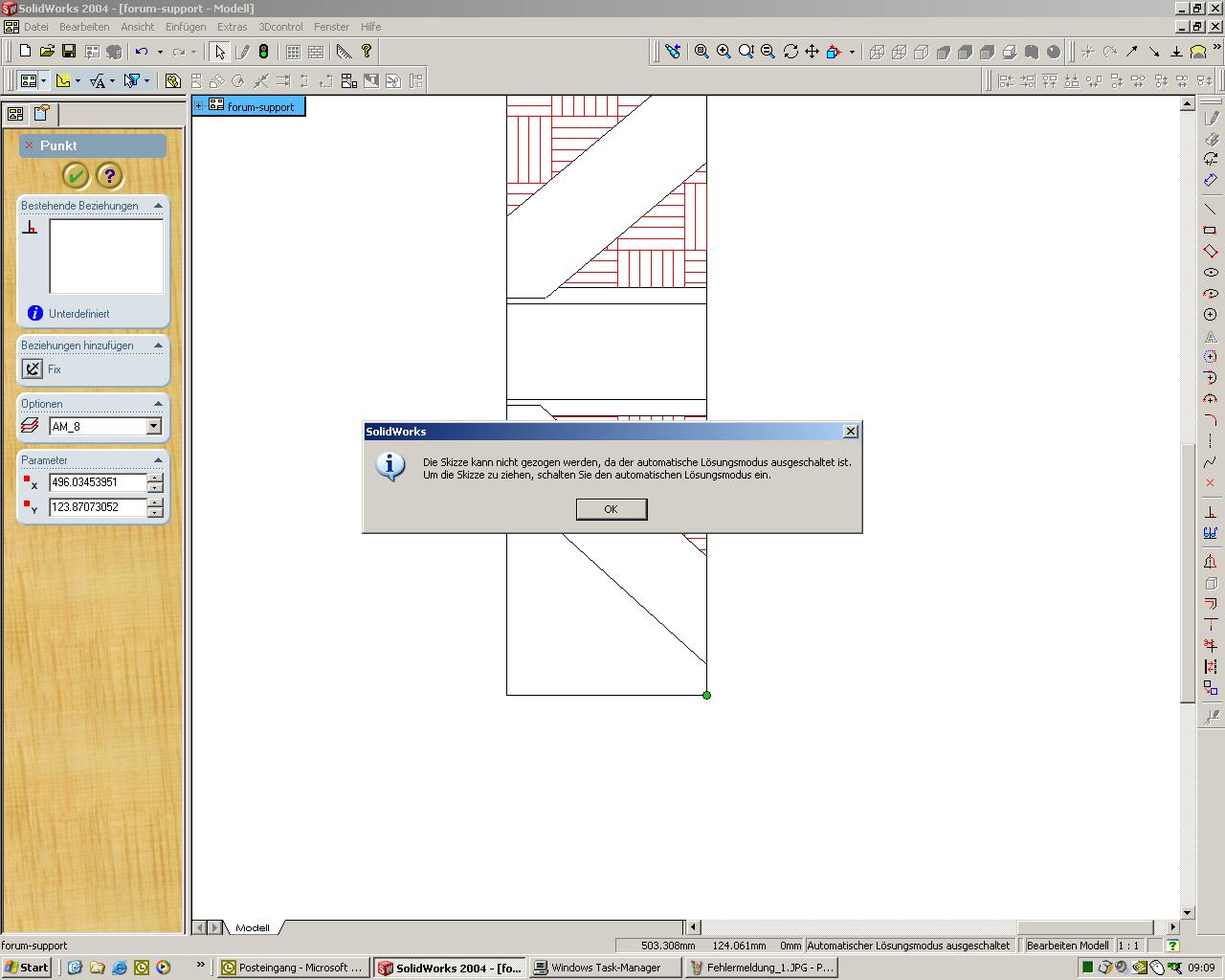Open help for the Punkt panel
The height and width of the screenshot is (980, 1225).
[x=110, y=175]
